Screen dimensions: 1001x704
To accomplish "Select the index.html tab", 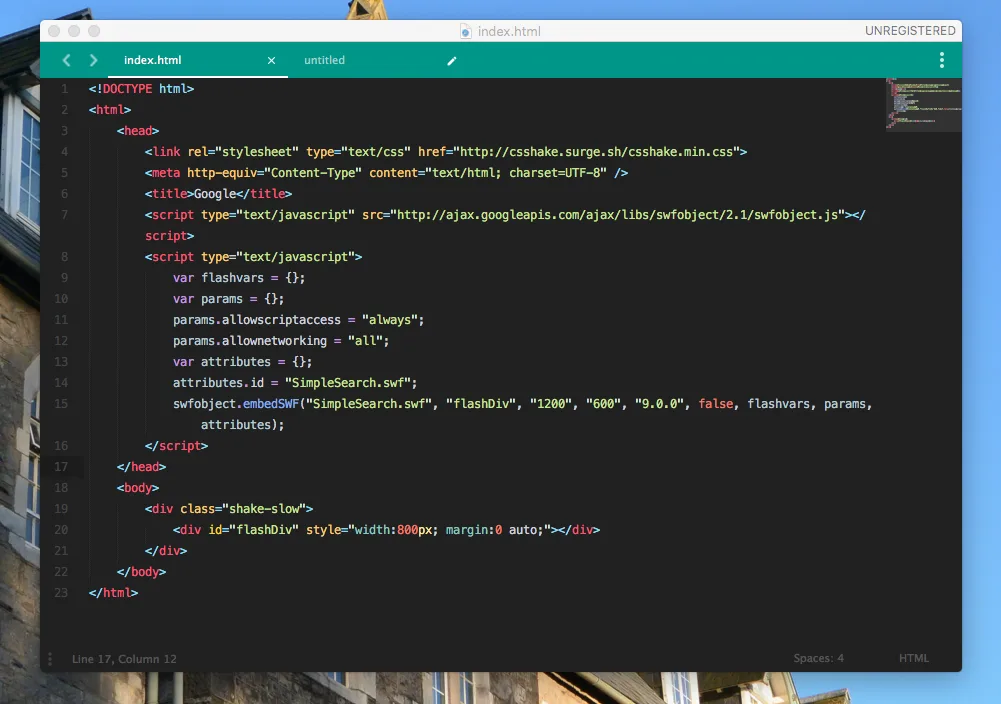I will [153, 60].
